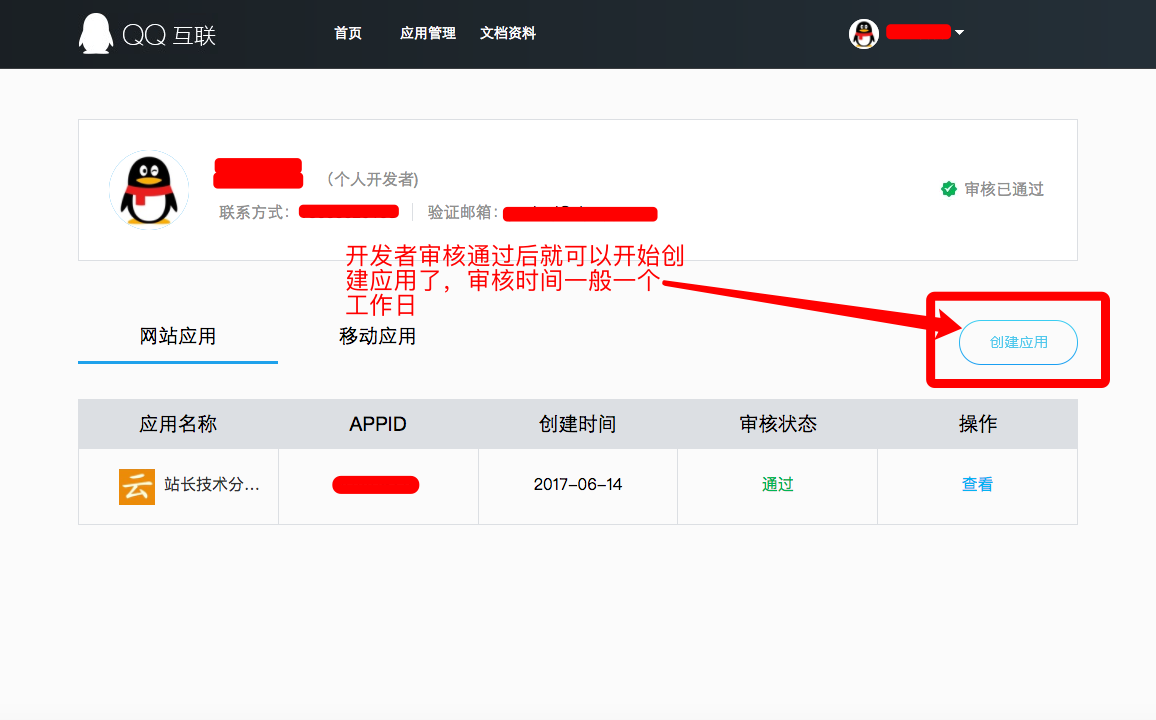Click the user avatar in top bar
The height and width of the screenshot is (720, 1156).
click(863, 33)
